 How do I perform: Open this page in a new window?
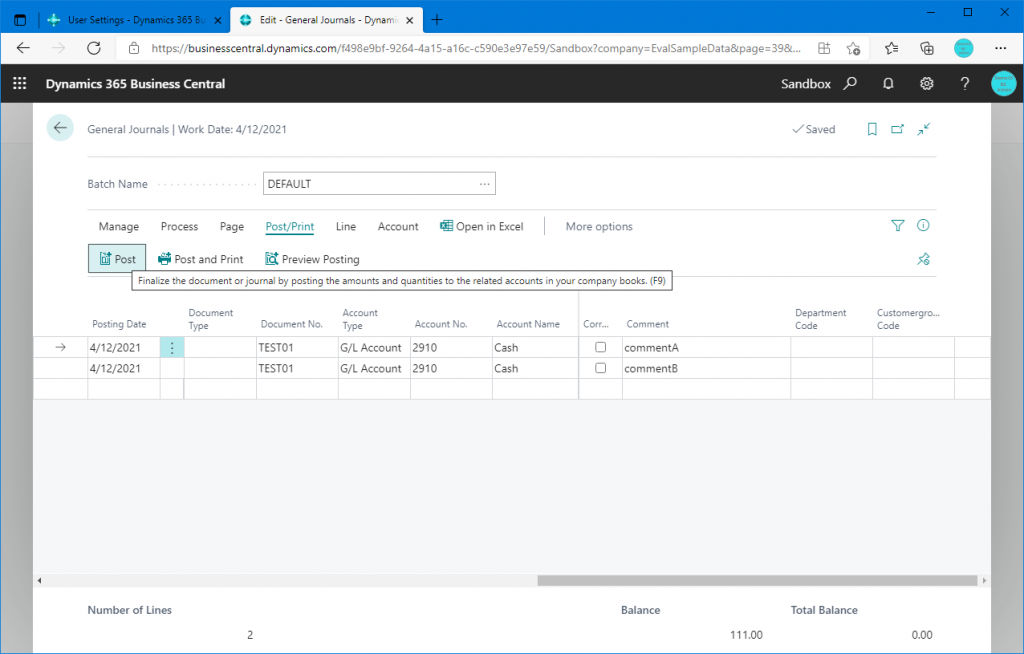point(897,129)
